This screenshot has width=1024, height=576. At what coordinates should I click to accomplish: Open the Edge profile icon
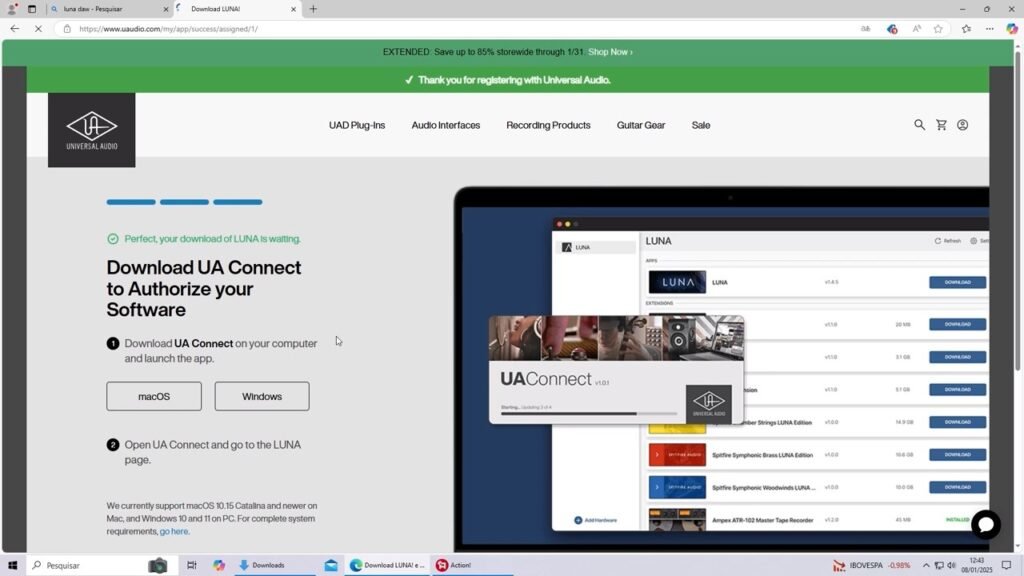[x=11, y=9]
